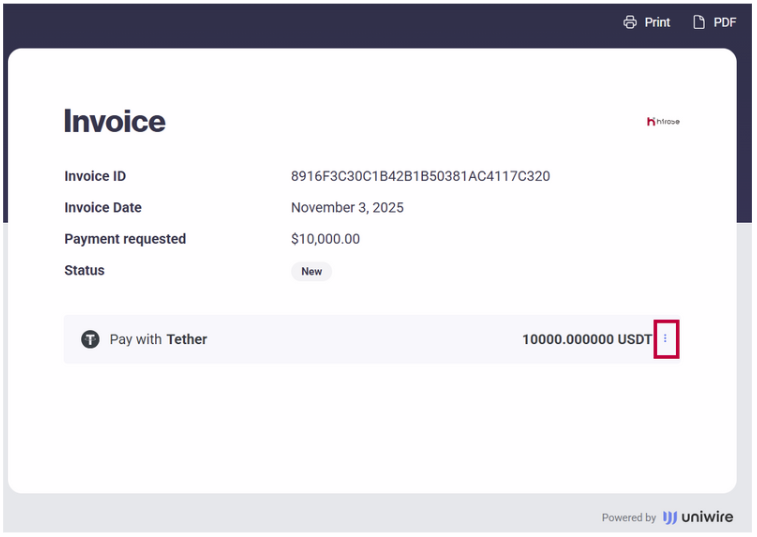Click the November 3, 2025 date
Screen dimensions: 757x537
[x=347, y=208]
